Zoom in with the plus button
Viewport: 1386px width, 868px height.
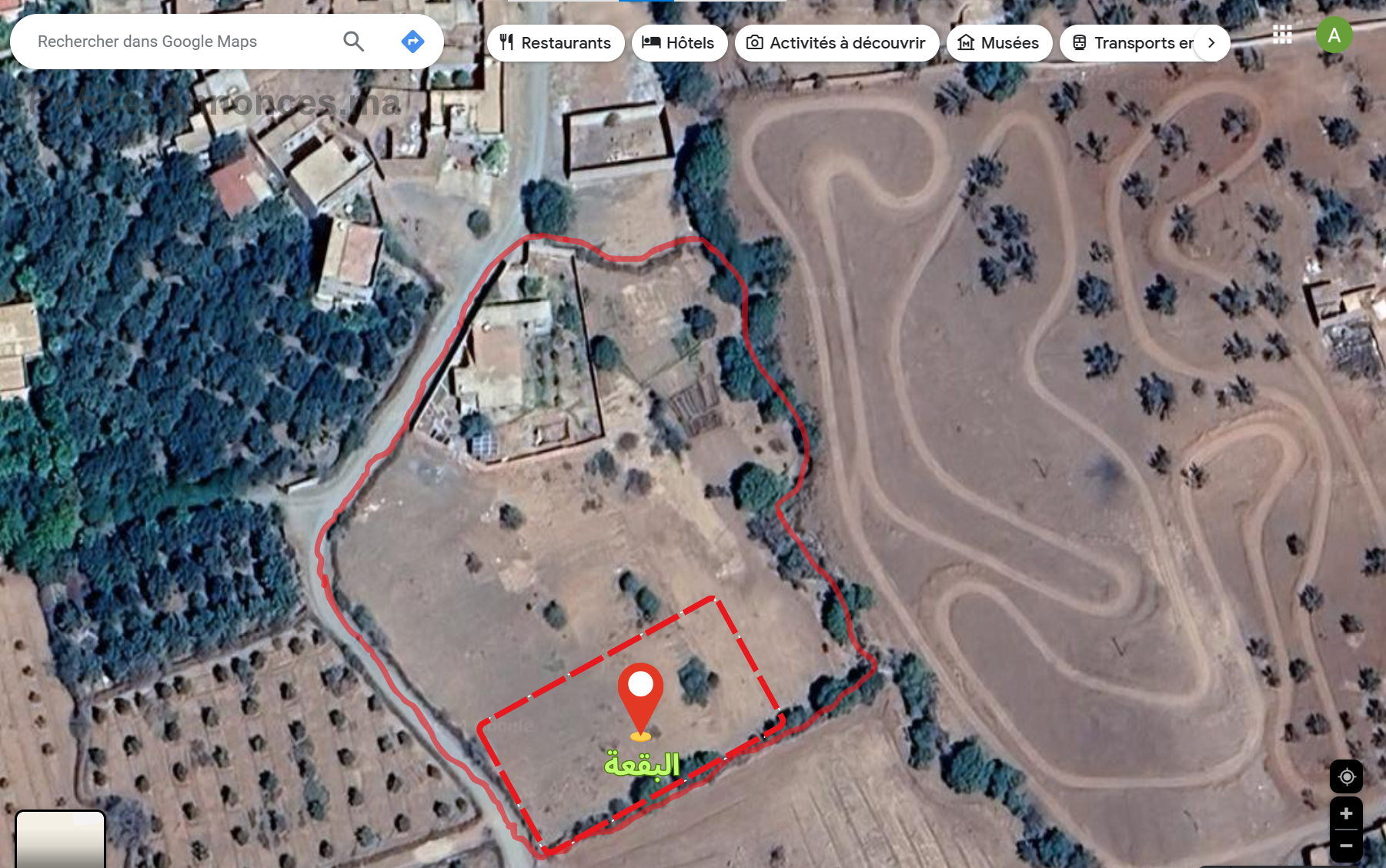pos(1346,813)
